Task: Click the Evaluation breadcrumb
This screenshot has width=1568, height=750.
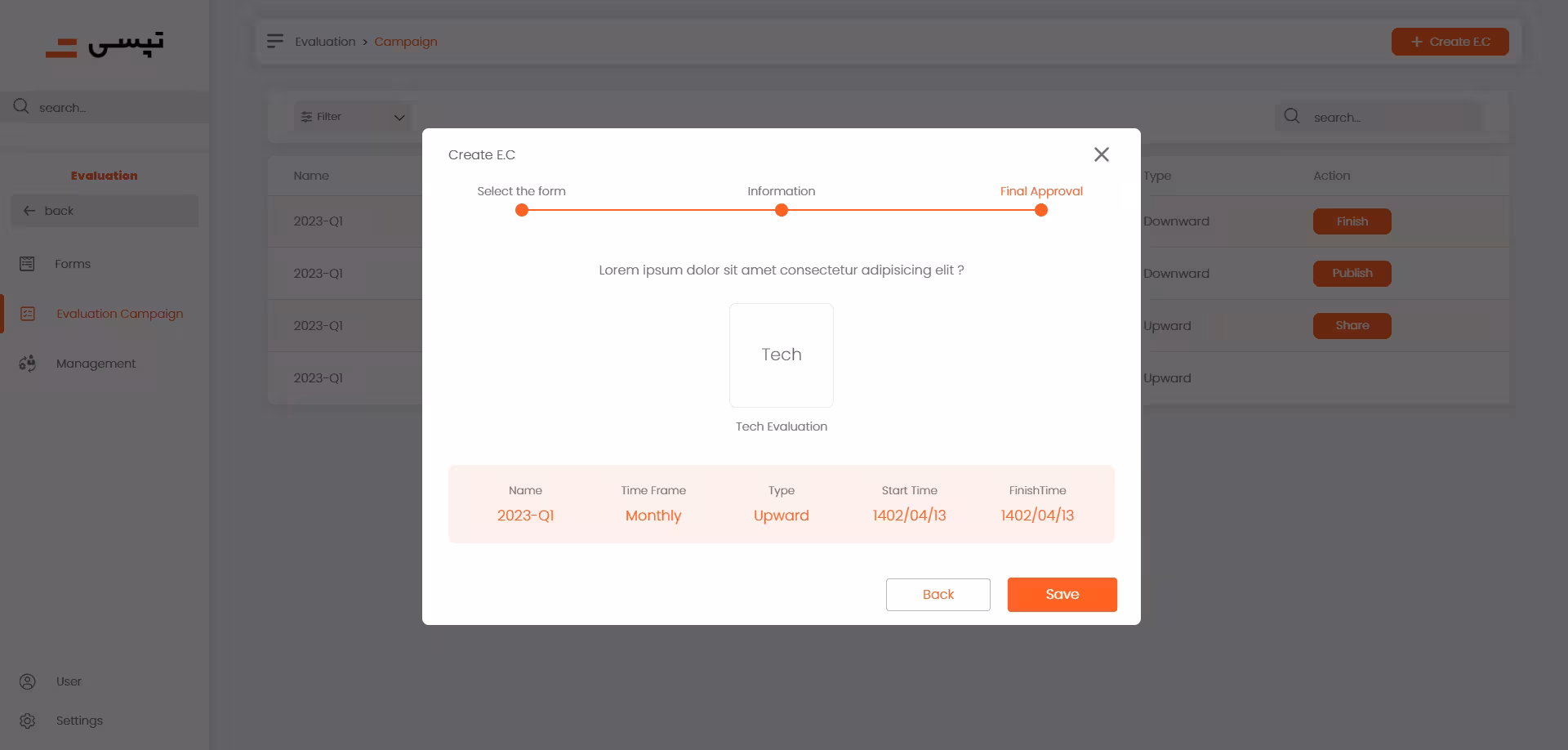Action: pos(325,42)
